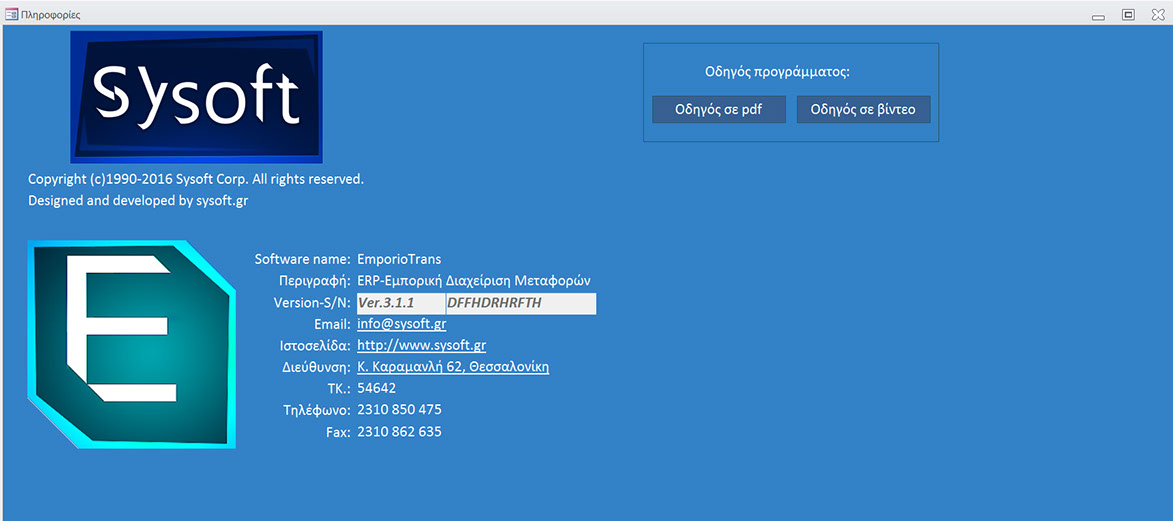Open the Οδηγός σε pdf guide

coord(718,110)
